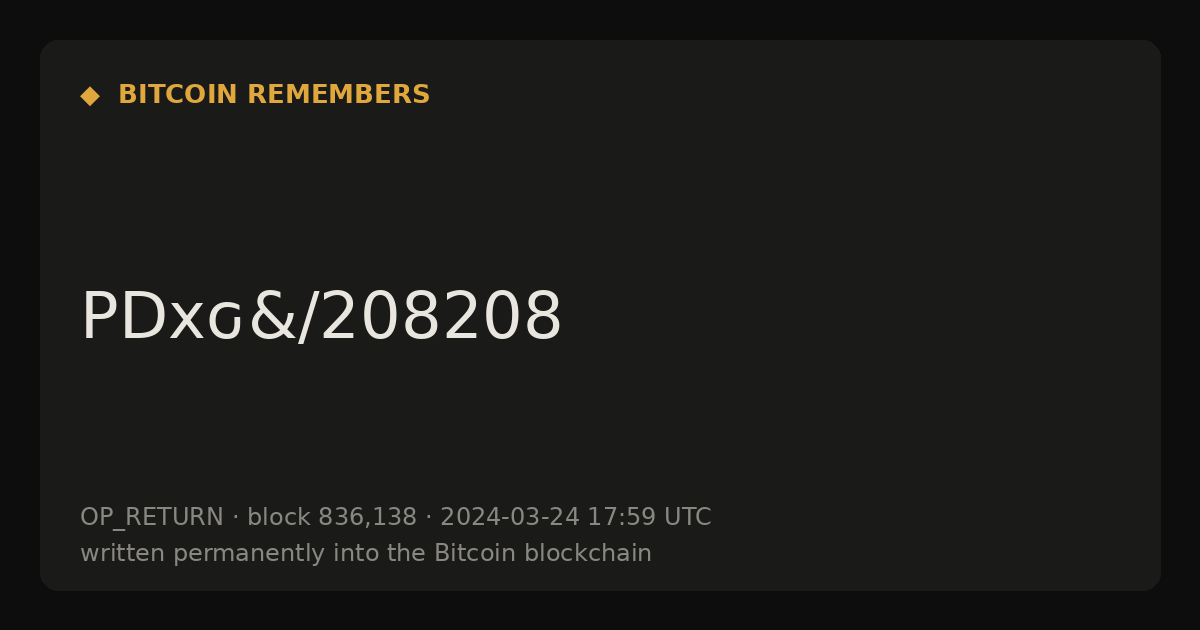Click the dot separator before the date
The width and height of the screenshot is (1200, 630).
coord(429,518)
